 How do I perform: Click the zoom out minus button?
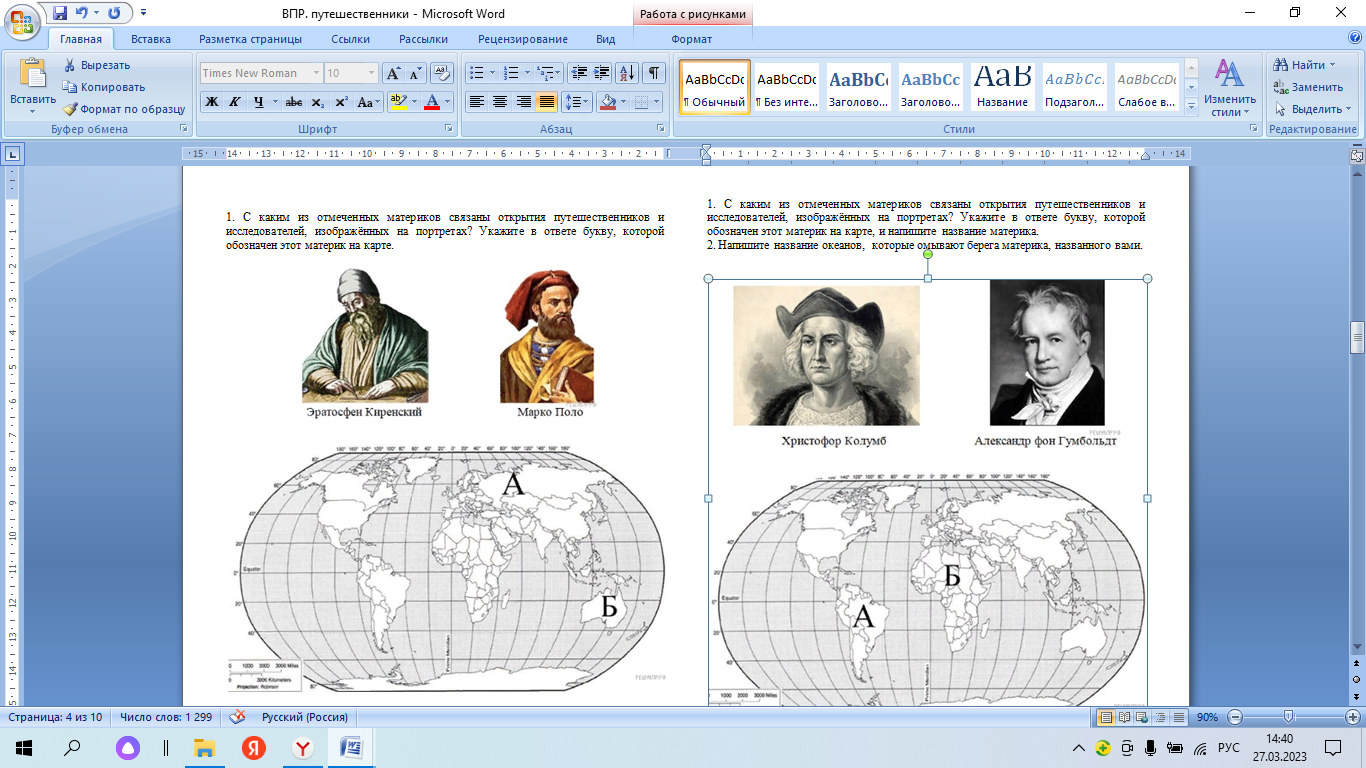[x=1235, y=717]
